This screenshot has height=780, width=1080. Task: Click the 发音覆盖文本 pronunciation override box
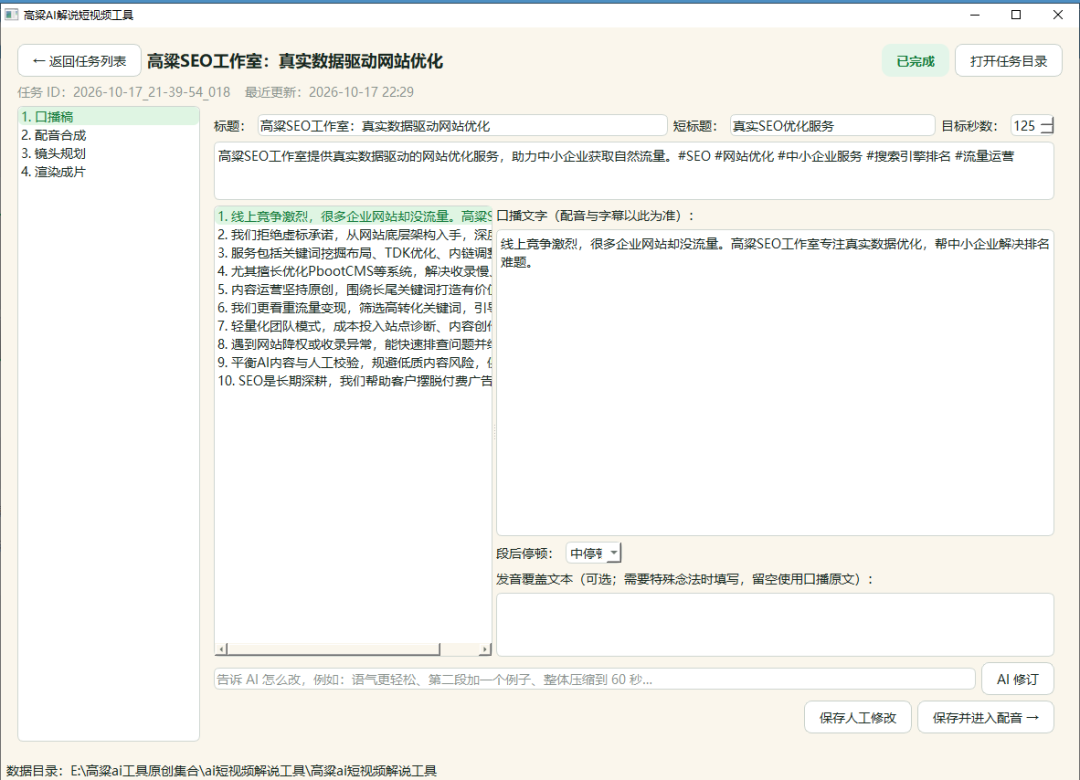[775, 625]
